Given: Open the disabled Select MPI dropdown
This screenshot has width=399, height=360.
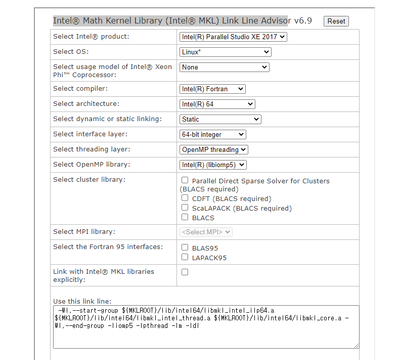Looking at the screenshot, I should (206, 232).
